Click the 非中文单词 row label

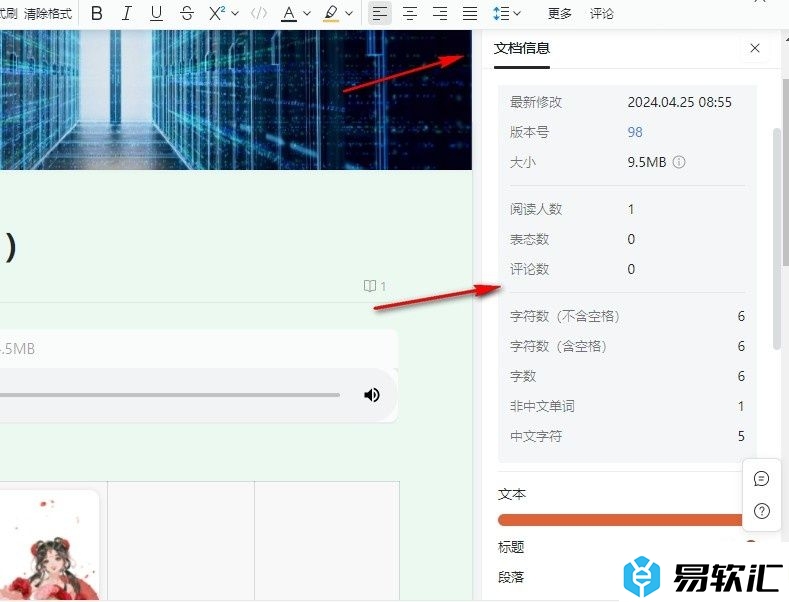tap(542, 406)
